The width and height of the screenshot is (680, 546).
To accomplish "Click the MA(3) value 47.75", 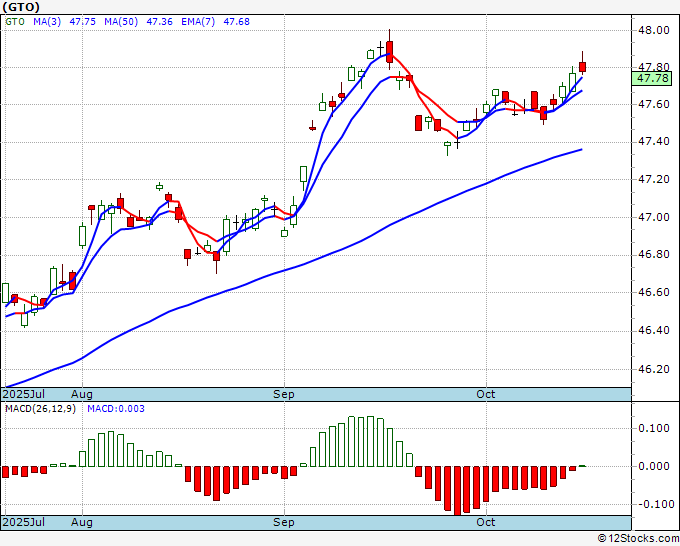I will coord(82,22).
